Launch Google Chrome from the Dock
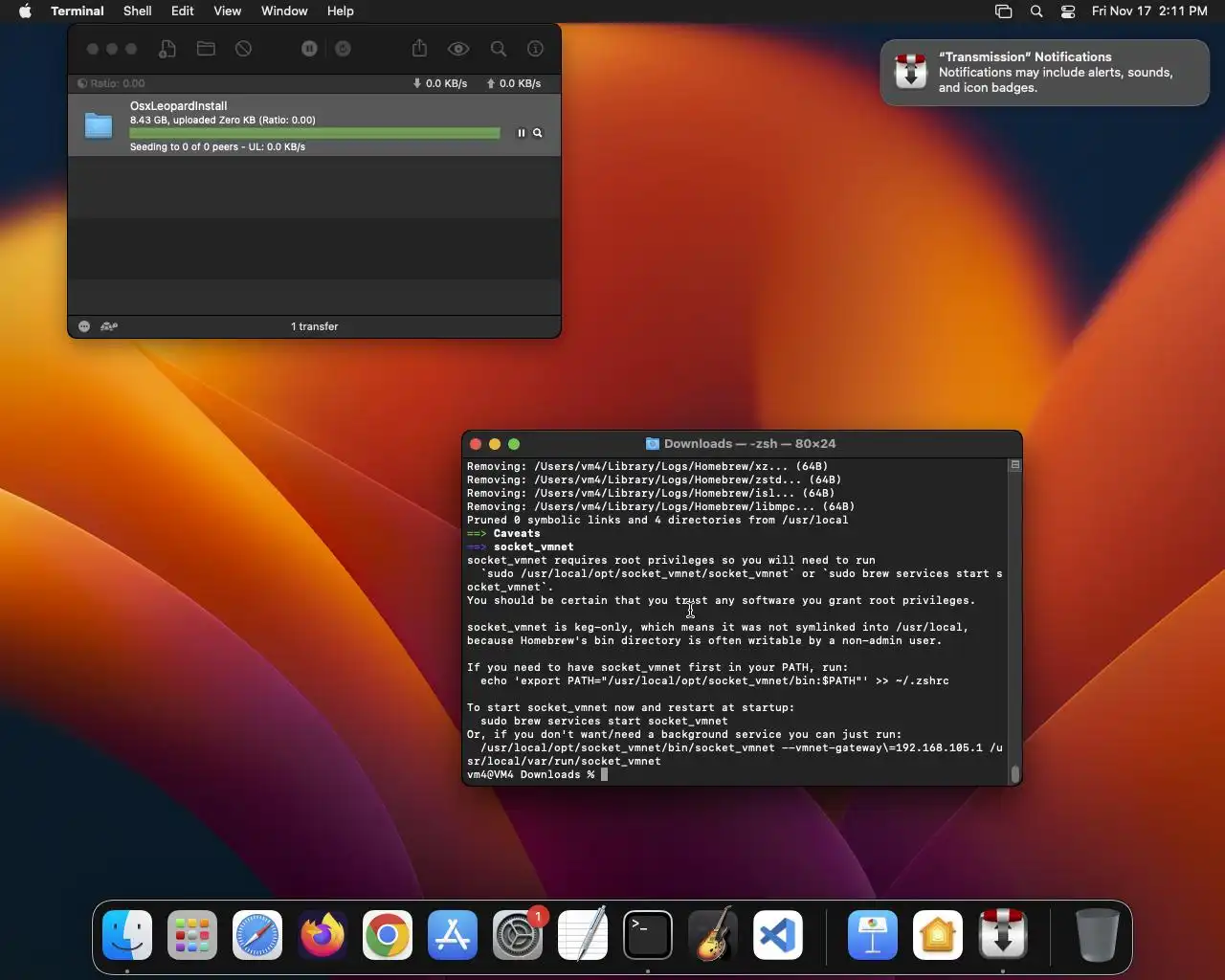This screenshot has height=980, width=1225. [x=388, y=935]
